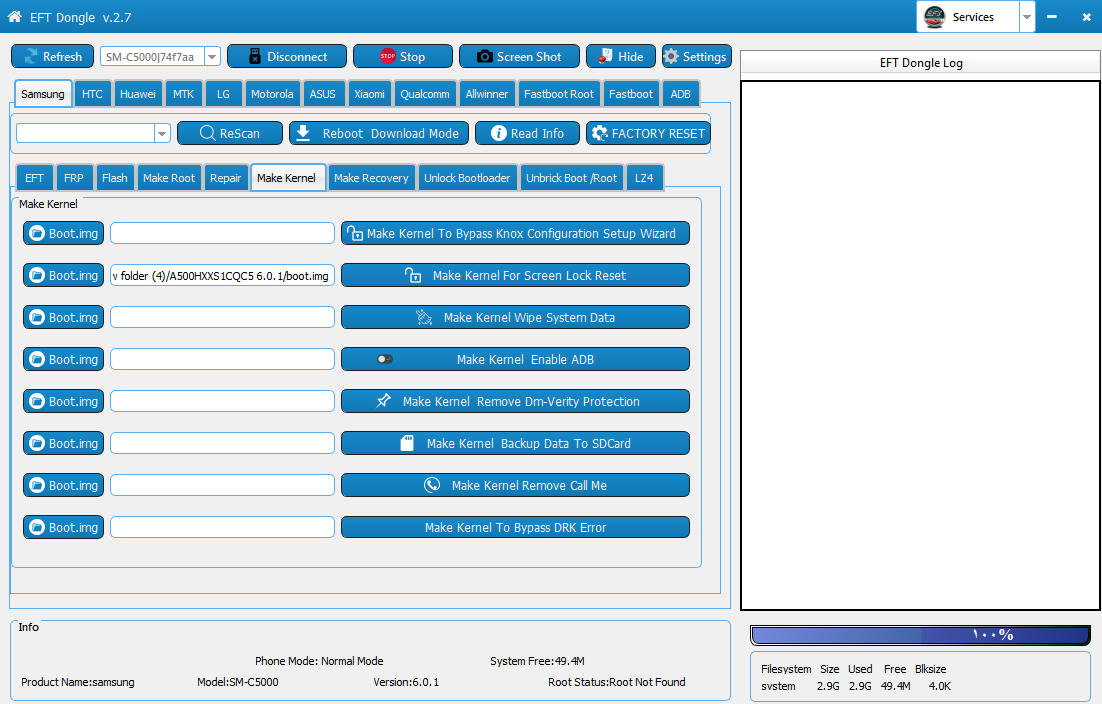Click the ReScan button
This screenshot has width=1102, height=704.
pyautogui.click(x=230, y=133)
